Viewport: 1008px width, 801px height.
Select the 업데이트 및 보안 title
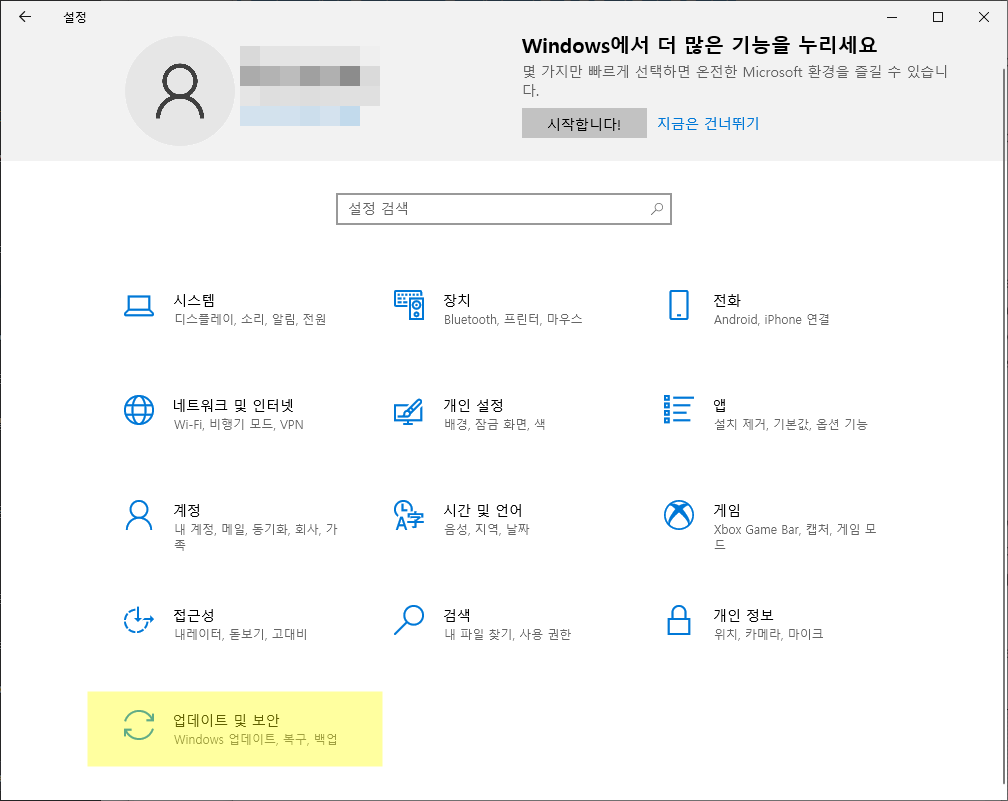(226, 720)
